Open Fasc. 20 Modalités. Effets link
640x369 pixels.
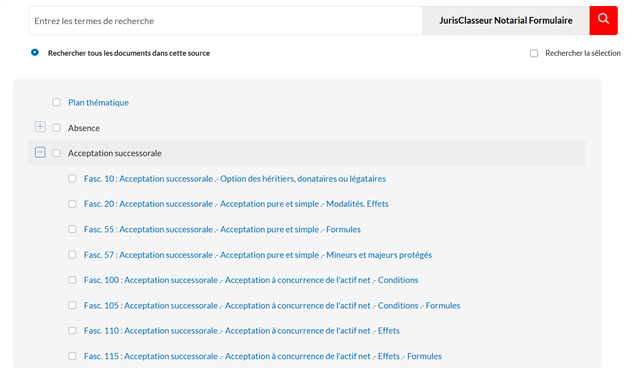click(236, 204)
